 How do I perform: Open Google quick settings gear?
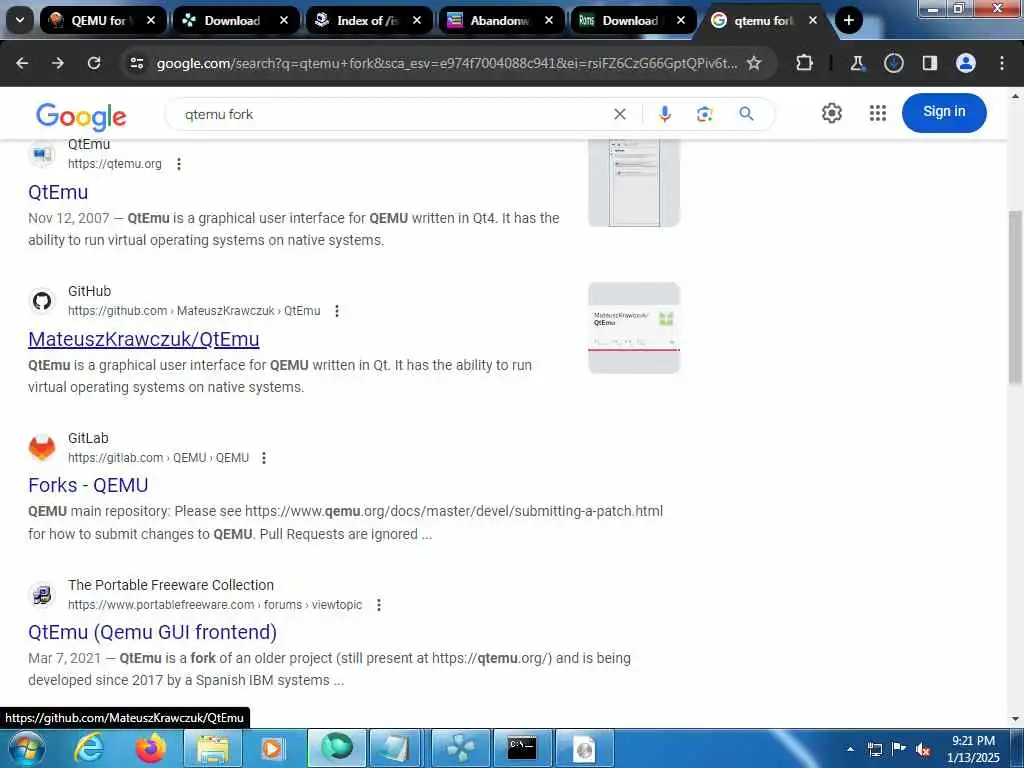[831, 113]
